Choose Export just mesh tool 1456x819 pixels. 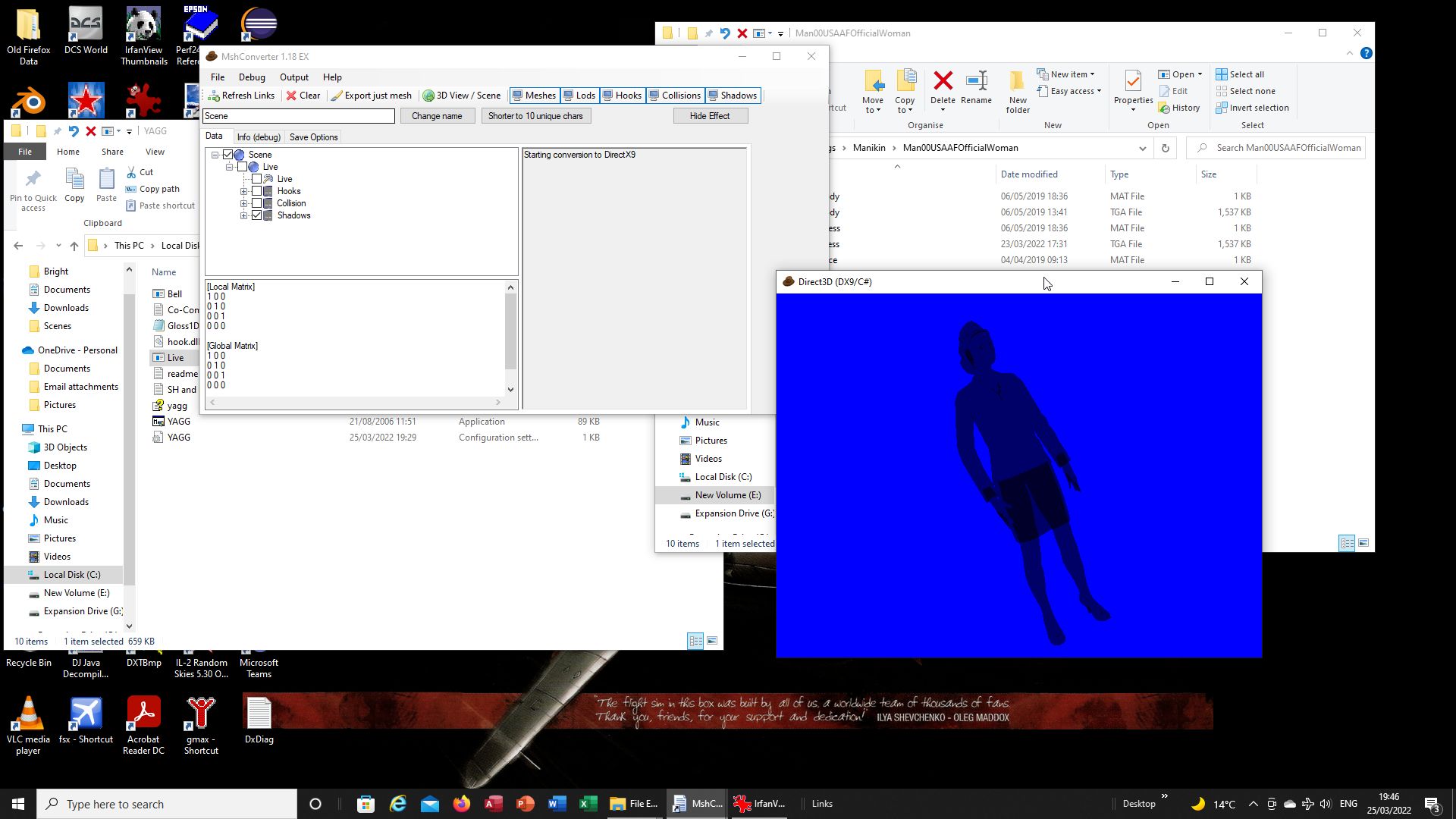[x=371, y=96]
